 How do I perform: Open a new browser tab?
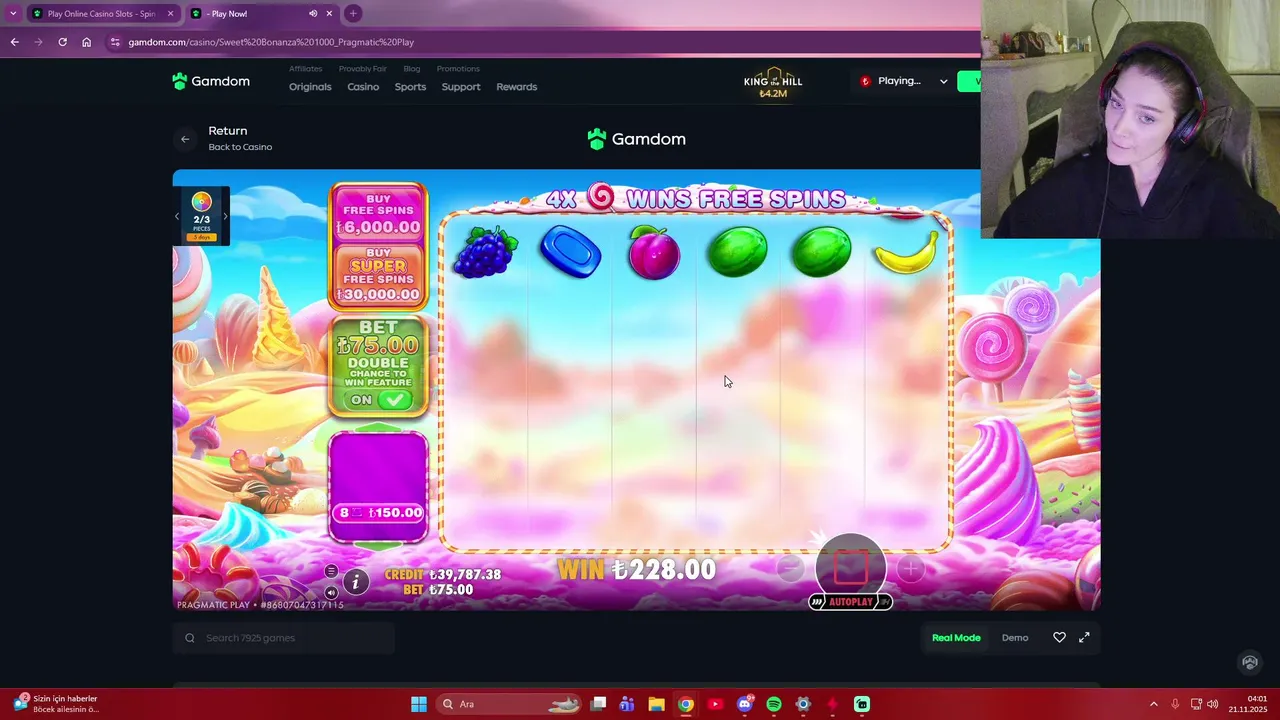click(x=353, y=14)
